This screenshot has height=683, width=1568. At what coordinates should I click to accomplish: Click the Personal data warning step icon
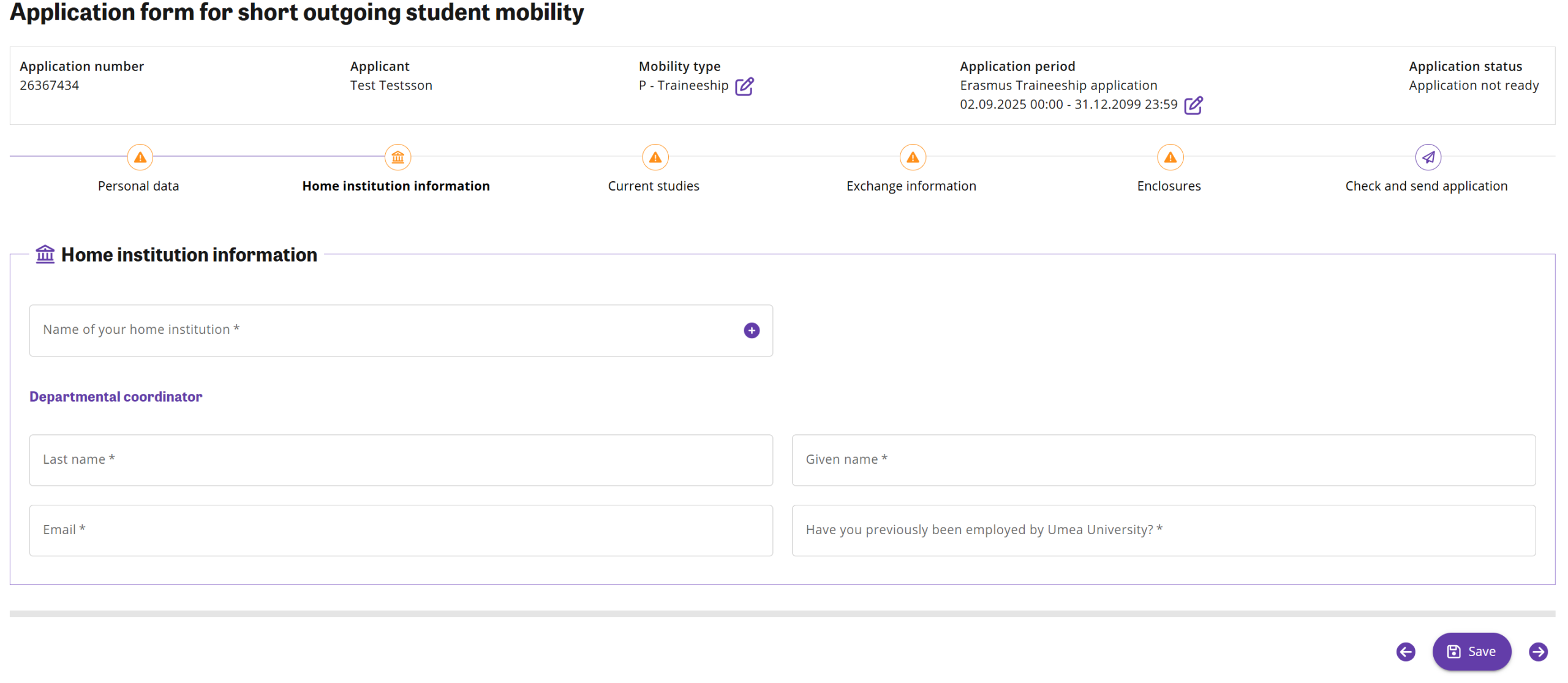[x=140, y=157]
